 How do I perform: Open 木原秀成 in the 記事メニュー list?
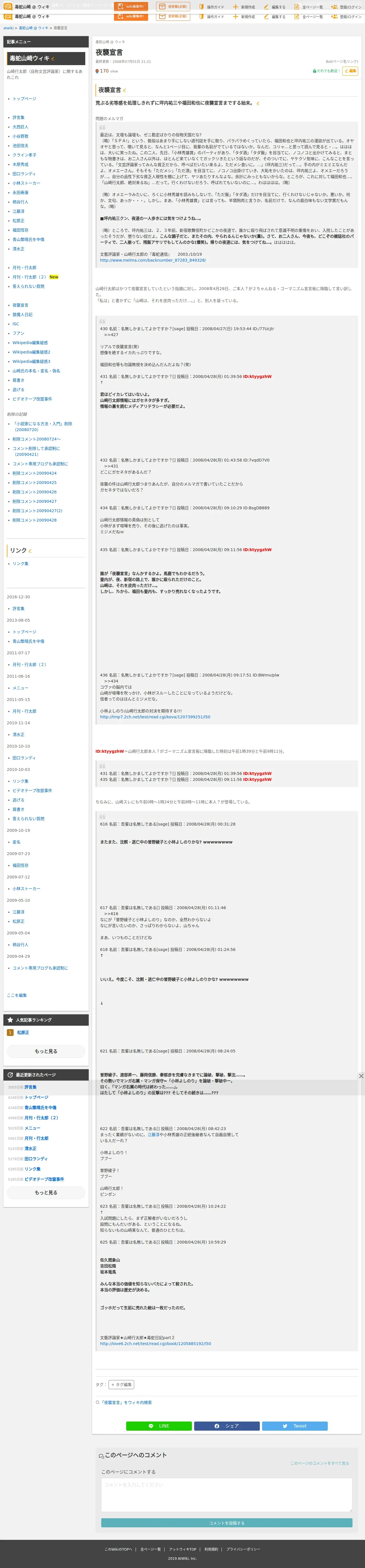[x=20, y=164]
